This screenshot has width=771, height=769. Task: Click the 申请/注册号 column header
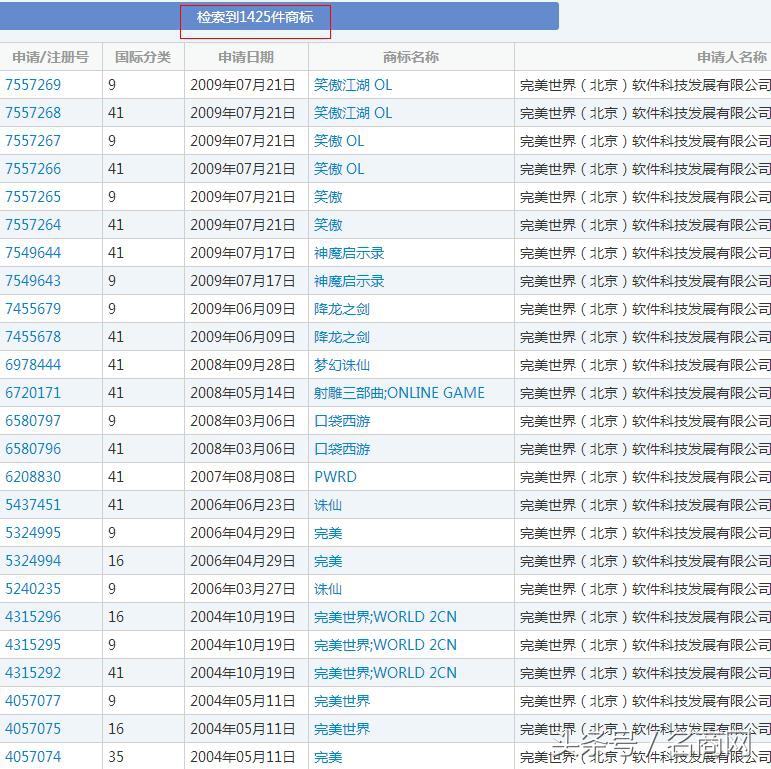(x=51, y=58)
